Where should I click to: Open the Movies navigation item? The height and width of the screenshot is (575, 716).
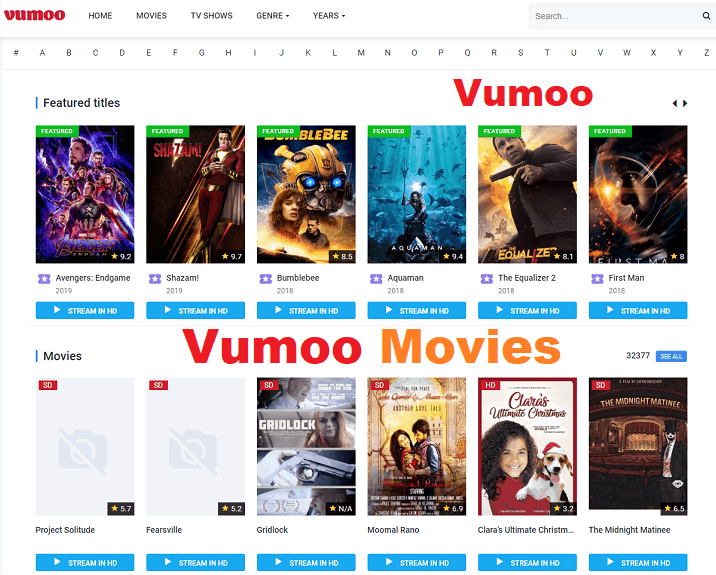[x=151, y=16]
